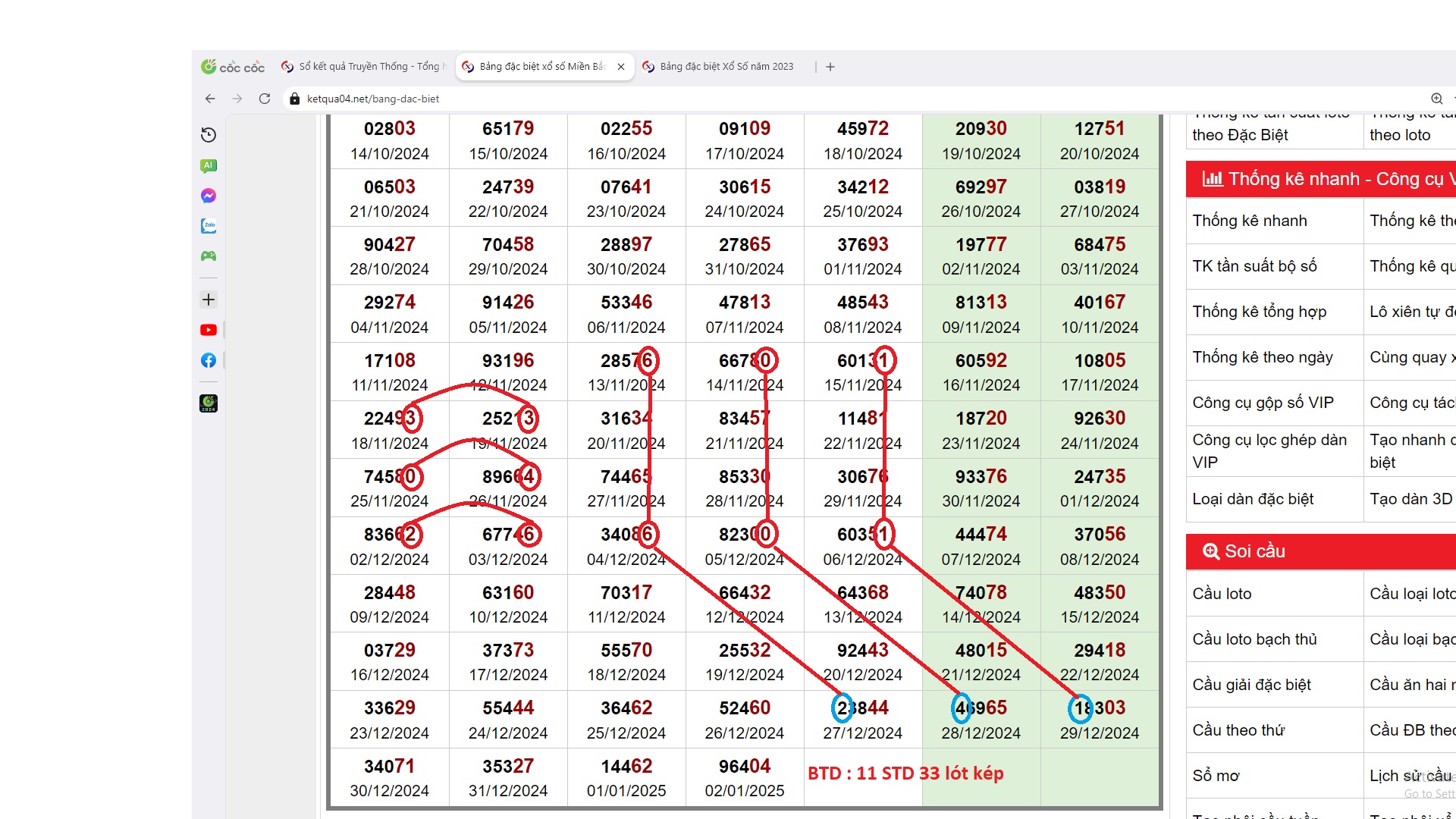
Task: Open History in browser sidebar
Action: (209, 135)
